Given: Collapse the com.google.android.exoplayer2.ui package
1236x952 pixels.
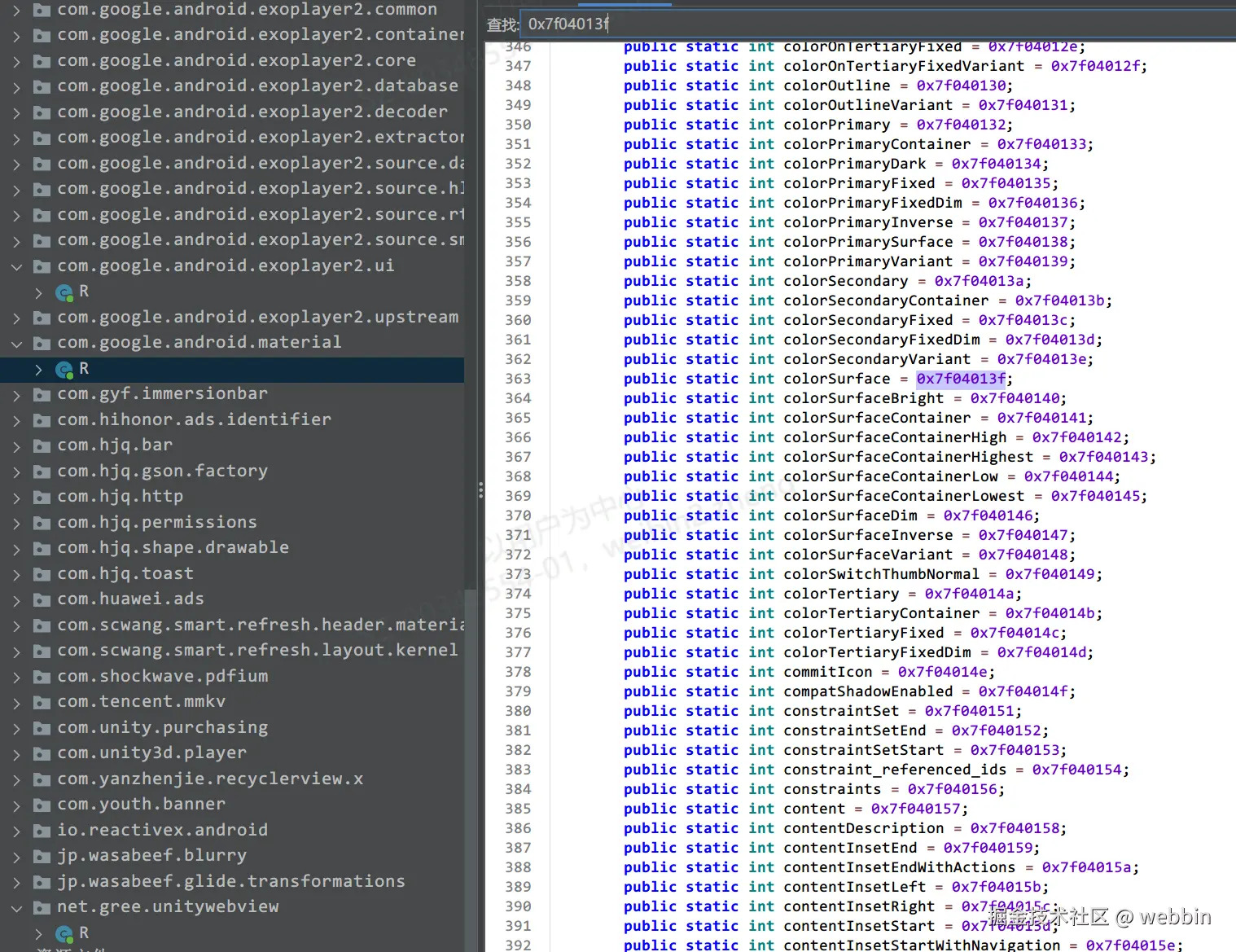Looking at the screenshot, I should click(16, 266).
